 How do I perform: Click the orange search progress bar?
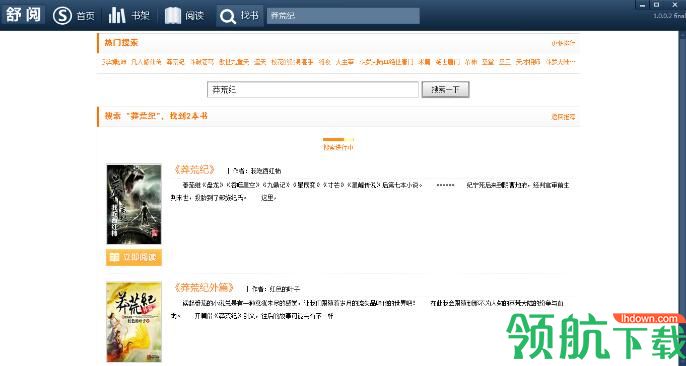338,139
